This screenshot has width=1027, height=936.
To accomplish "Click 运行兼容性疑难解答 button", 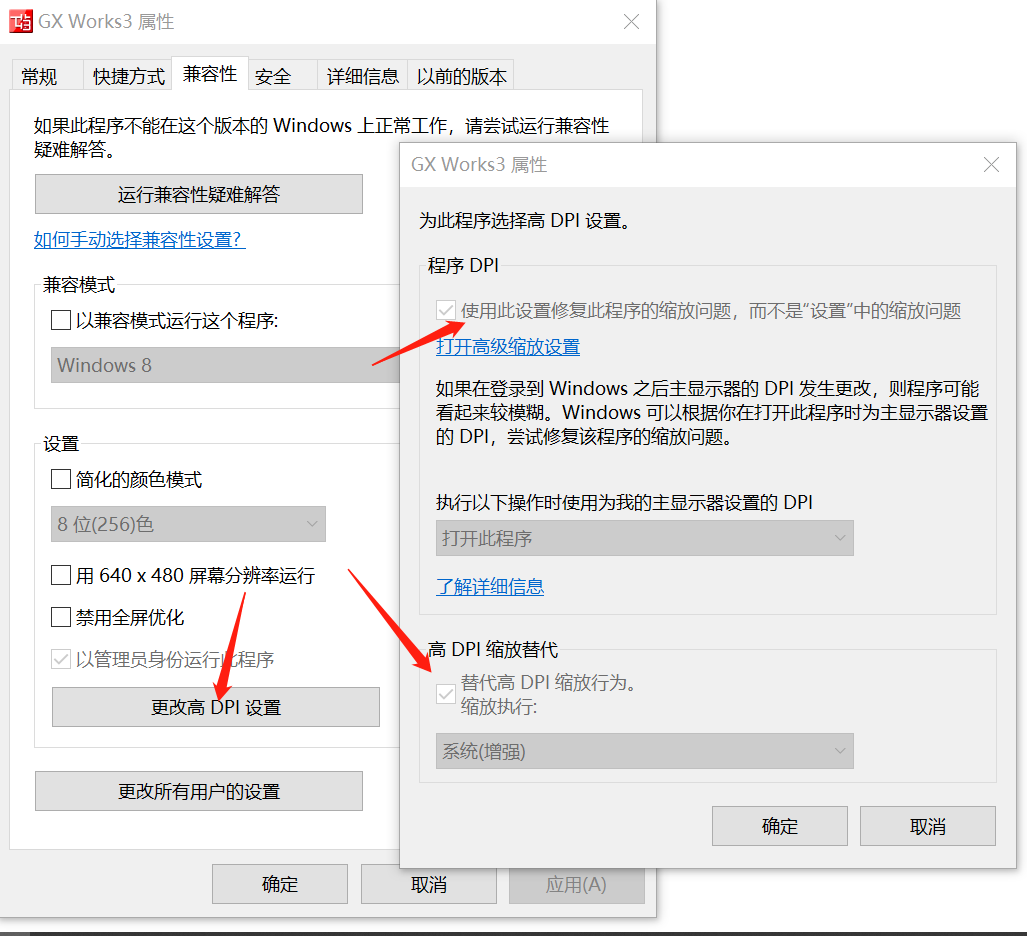I will tap(199, 194).
